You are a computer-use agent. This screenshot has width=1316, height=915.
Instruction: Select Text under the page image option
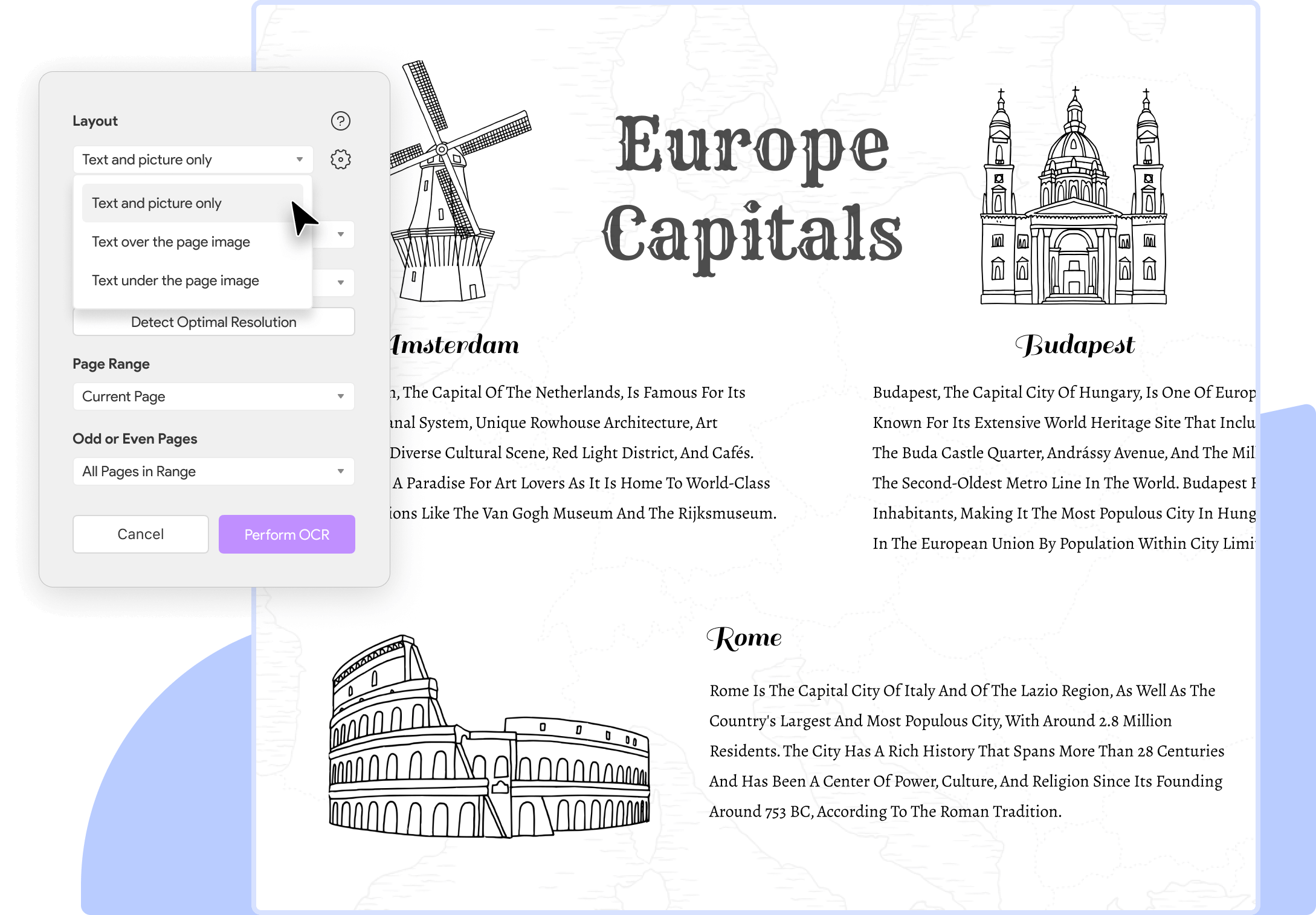coord(175,280)
